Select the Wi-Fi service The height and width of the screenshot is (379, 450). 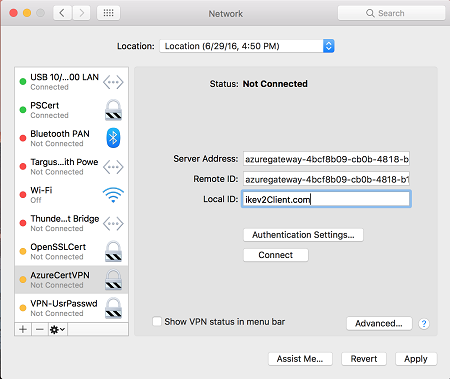72,195
